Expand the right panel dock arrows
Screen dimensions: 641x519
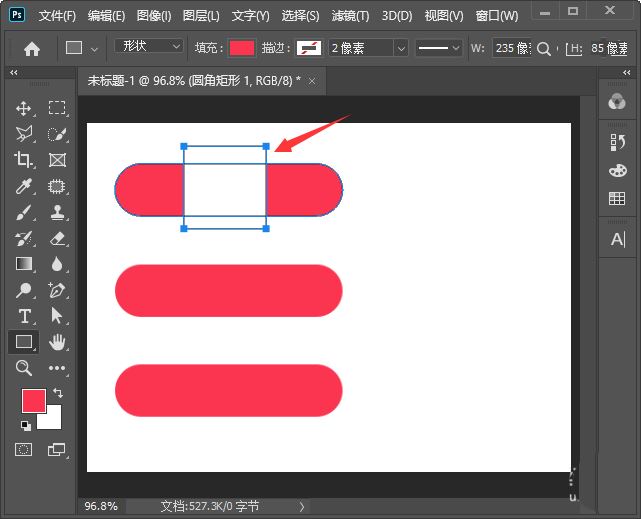click(627, 72)
